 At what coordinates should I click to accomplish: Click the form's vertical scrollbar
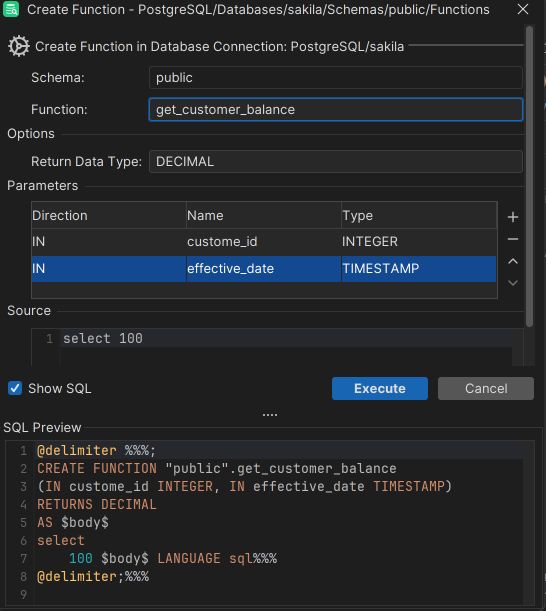pyautogui.click(x=529, y=176)
